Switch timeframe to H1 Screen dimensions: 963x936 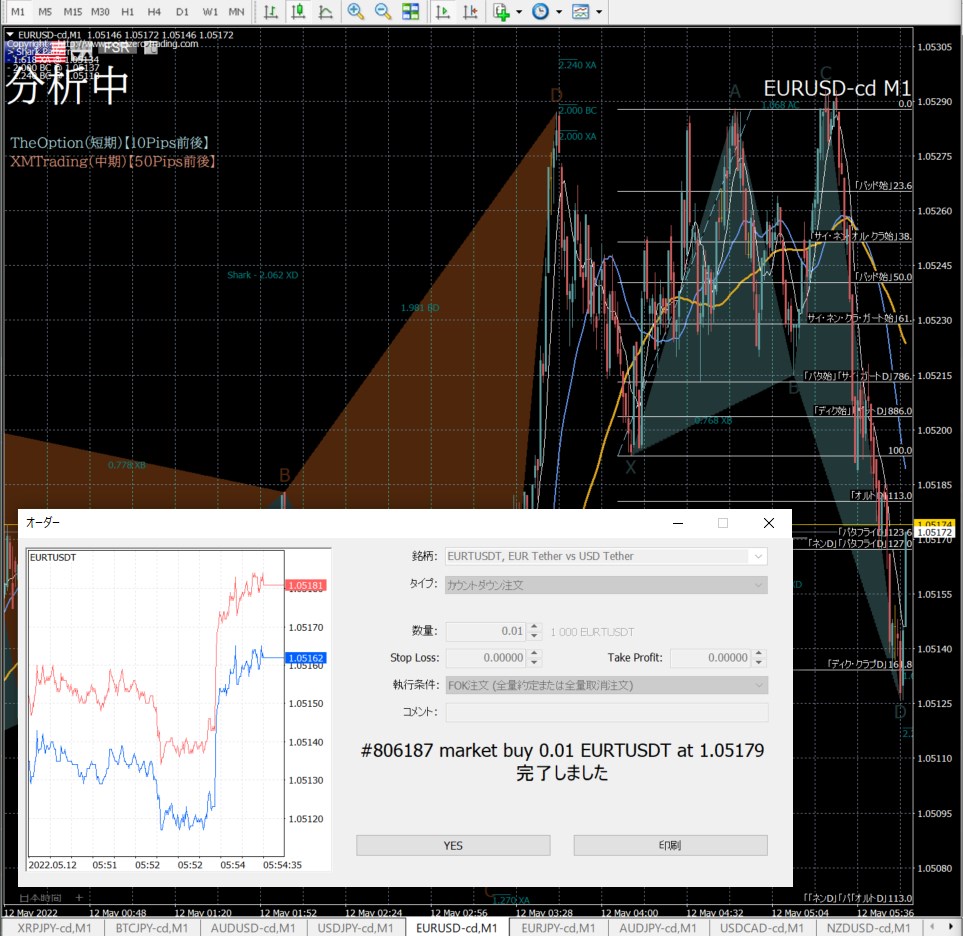(127, 12)
